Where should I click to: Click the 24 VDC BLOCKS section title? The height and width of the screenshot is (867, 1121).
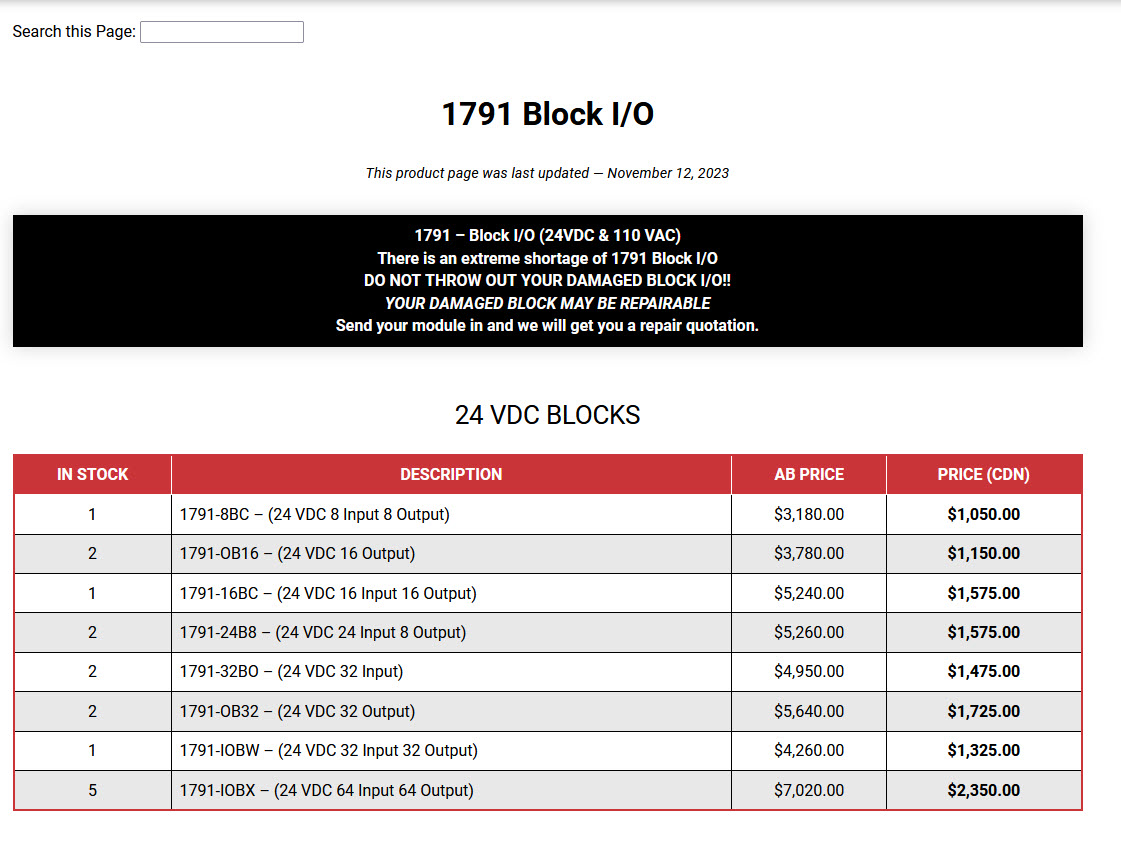[548, 415]
